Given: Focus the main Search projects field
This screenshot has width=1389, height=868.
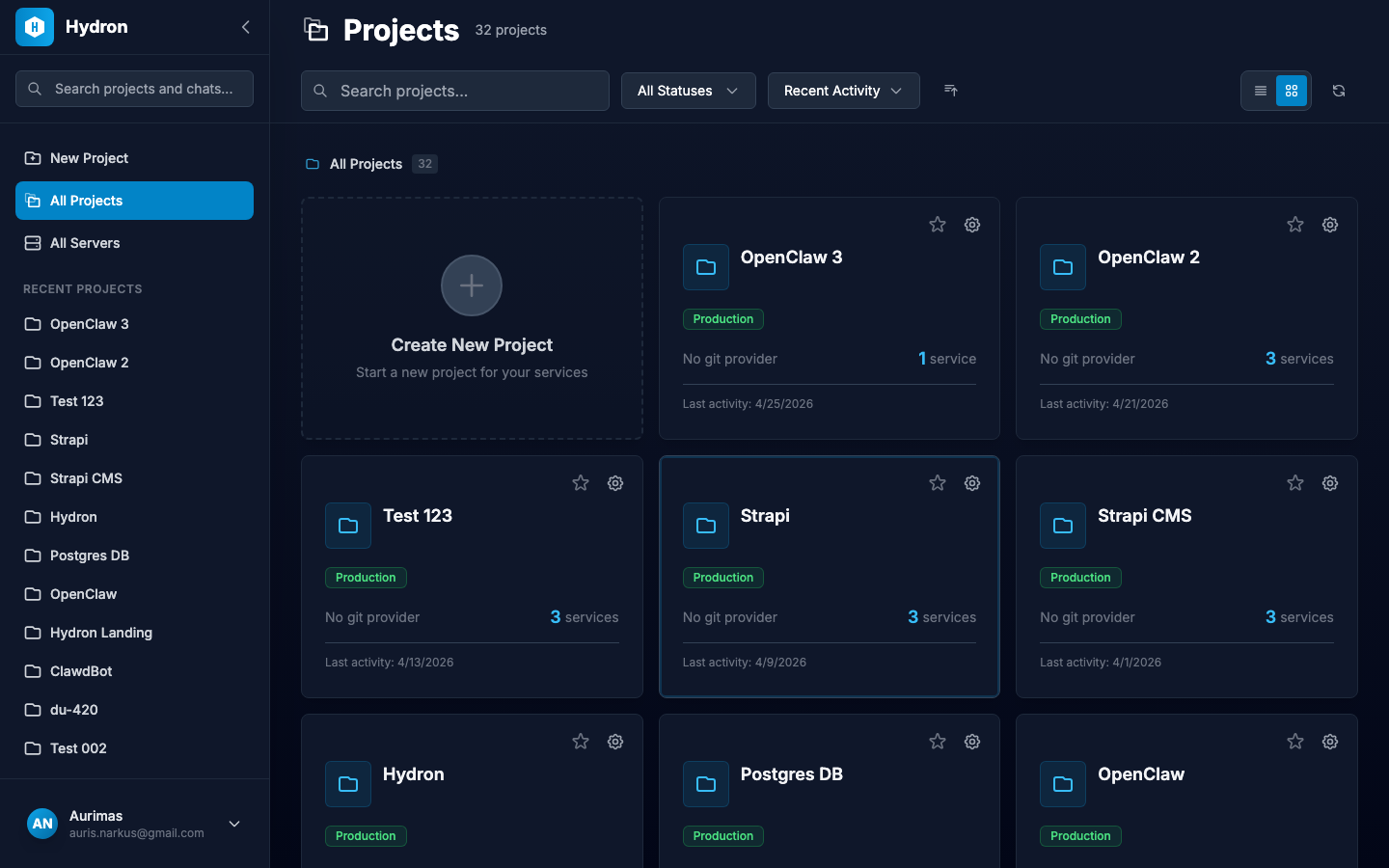Looking at the screenshot, I should pos(455,91).
